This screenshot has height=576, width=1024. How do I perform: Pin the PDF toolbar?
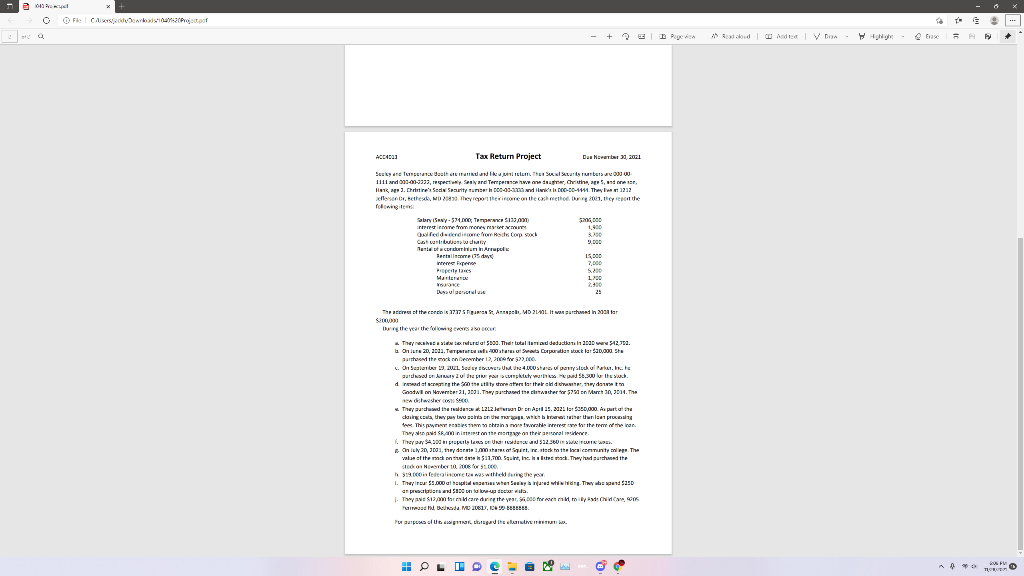pos(1008,36)
